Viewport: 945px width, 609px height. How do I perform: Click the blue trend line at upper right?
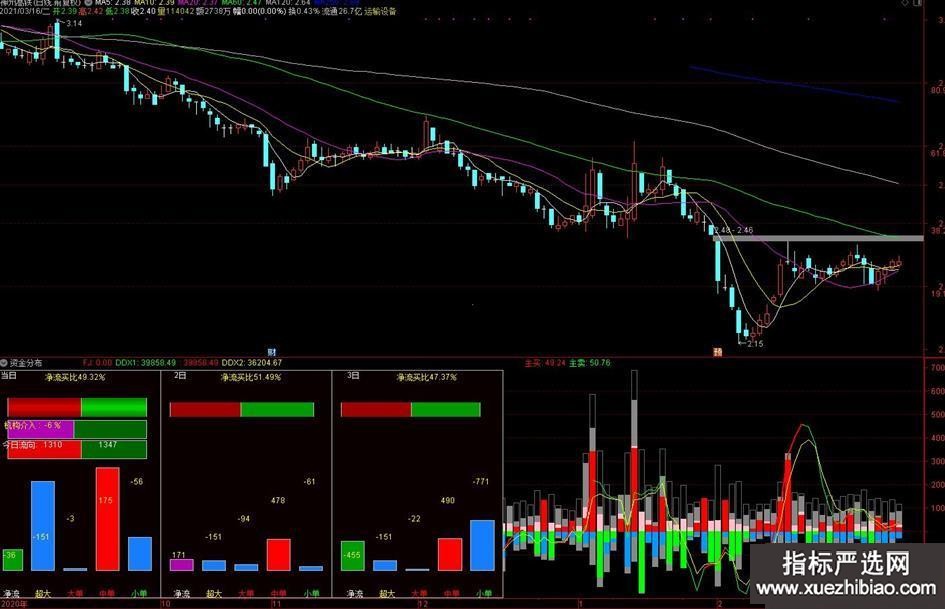click(795, 84)
